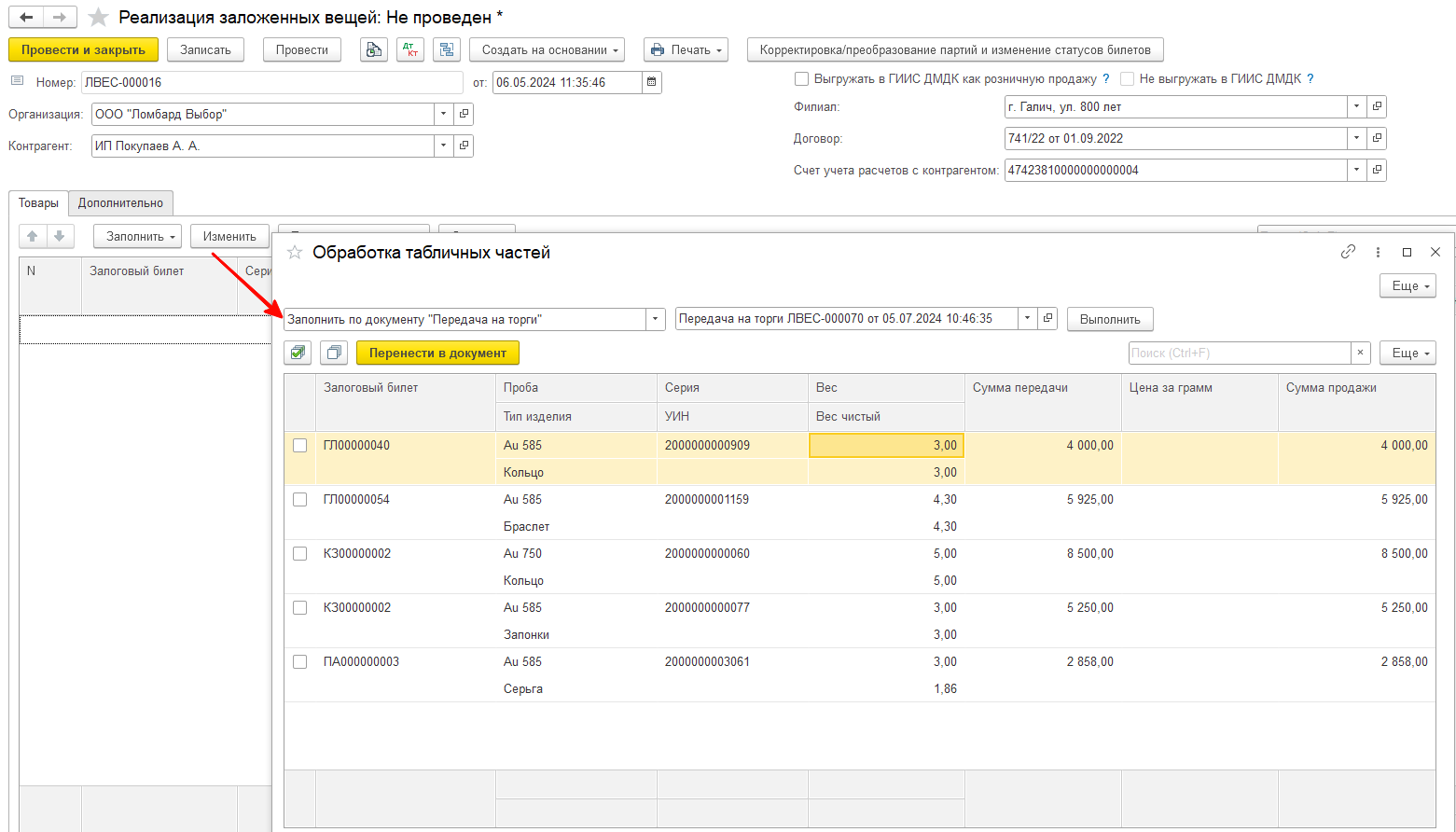Check all rows with the green checkmark icon

(x=298, y=353)
